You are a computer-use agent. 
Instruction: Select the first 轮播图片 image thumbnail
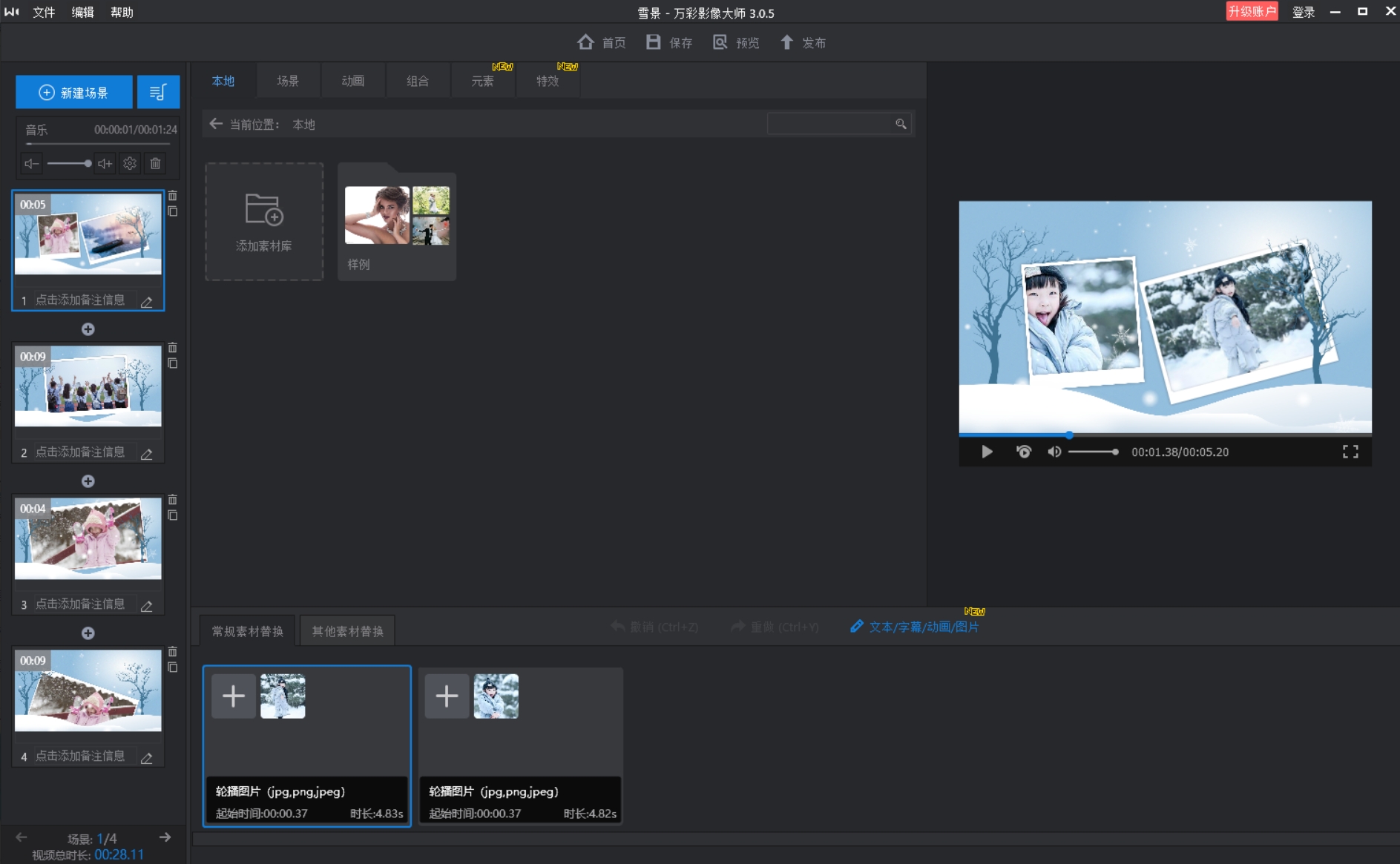[283, 696]
